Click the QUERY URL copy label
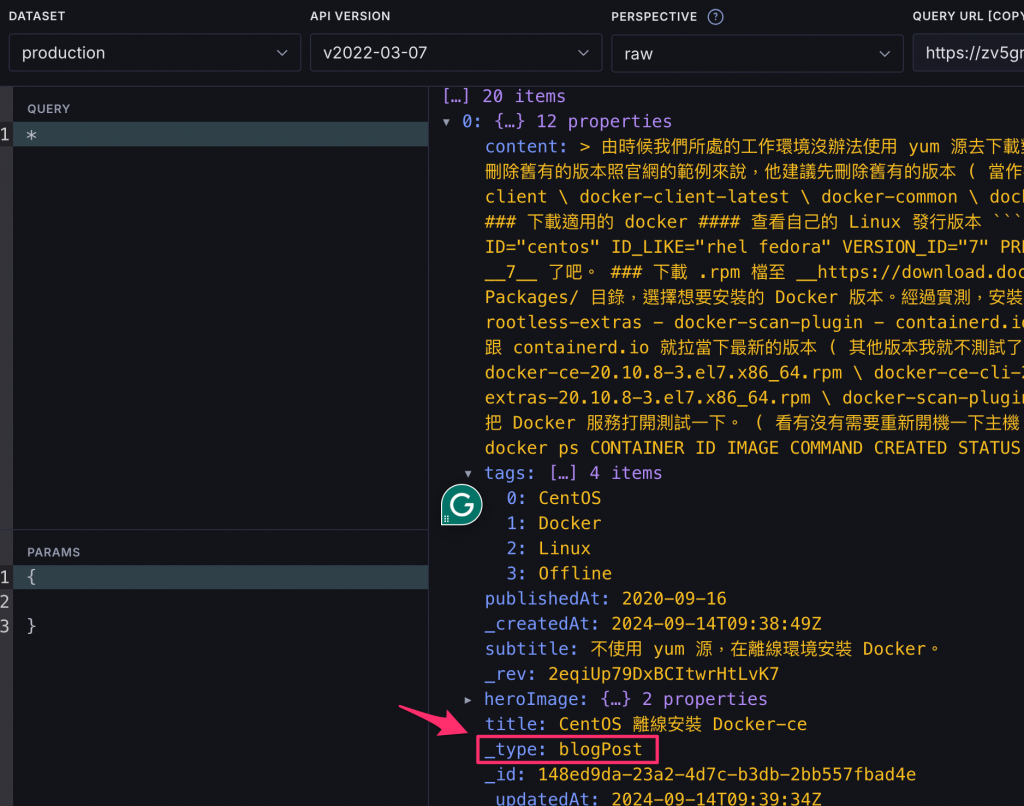 click(x=968, y=16)
